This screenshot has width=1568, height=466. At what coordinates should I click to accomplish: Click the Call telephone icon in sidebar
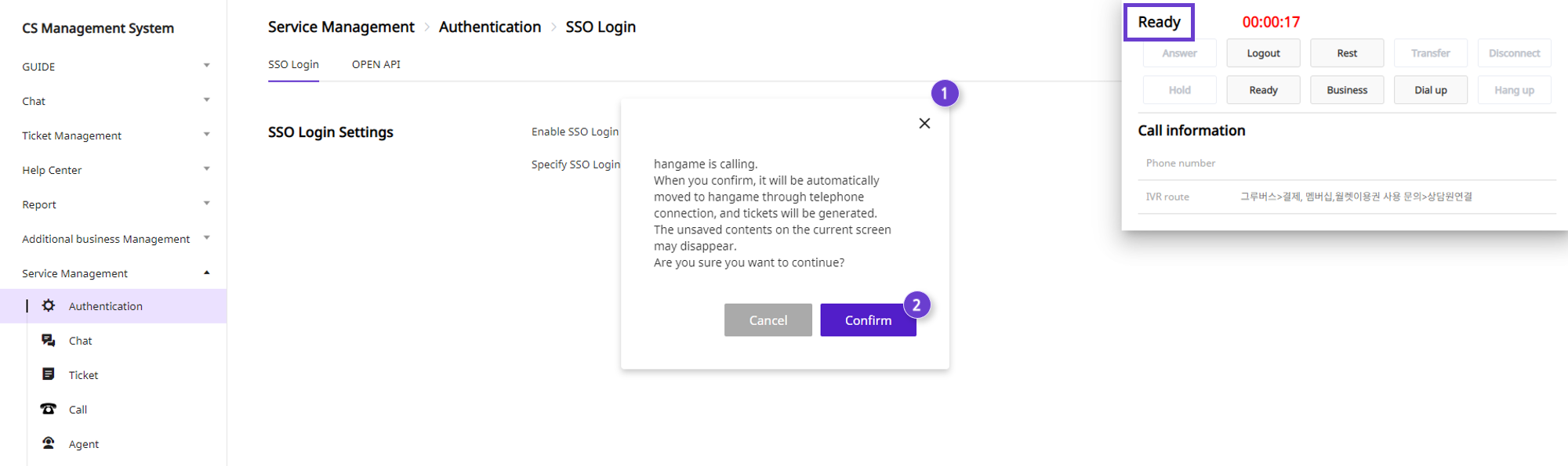click(x=49, y=409)
